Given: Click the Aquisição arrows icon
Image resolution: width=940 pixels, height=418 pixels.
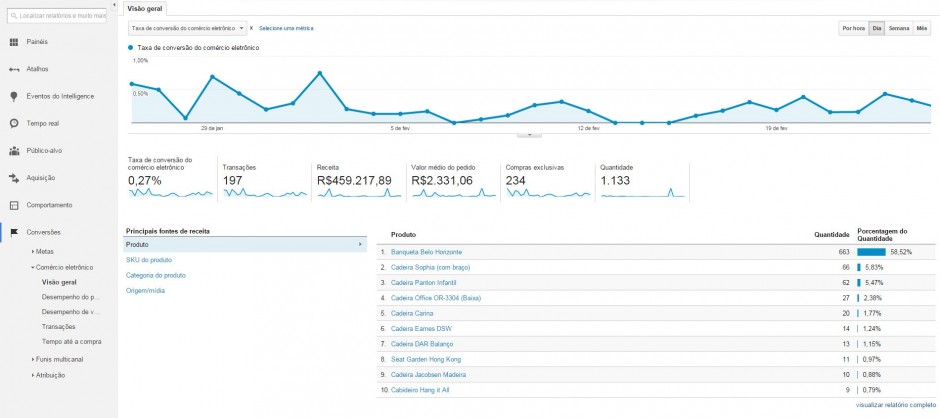Looking at the screenshot, I should [x=14, y=178].
